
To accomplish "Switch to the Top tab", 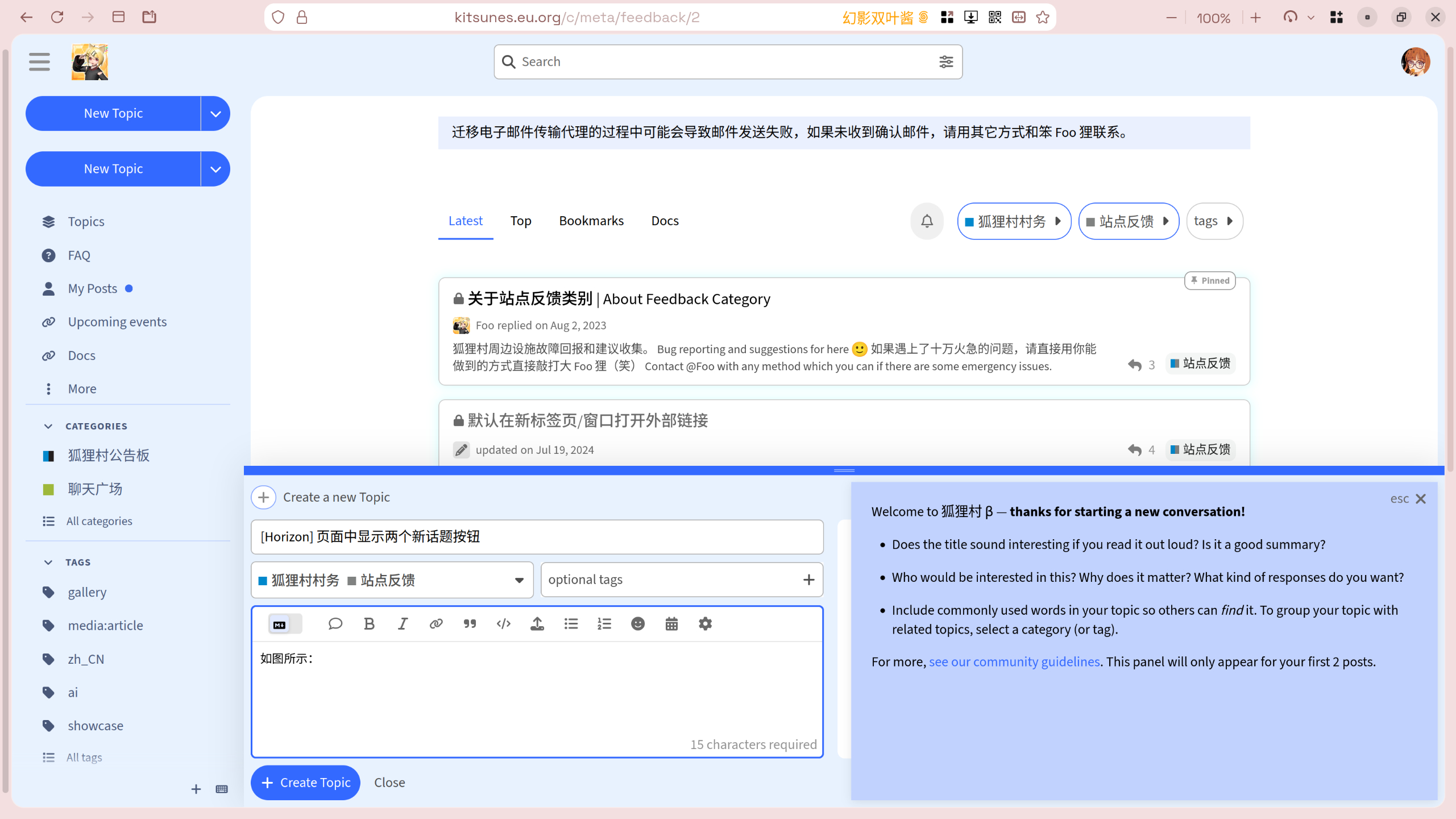I will click(x=520, y=221).
